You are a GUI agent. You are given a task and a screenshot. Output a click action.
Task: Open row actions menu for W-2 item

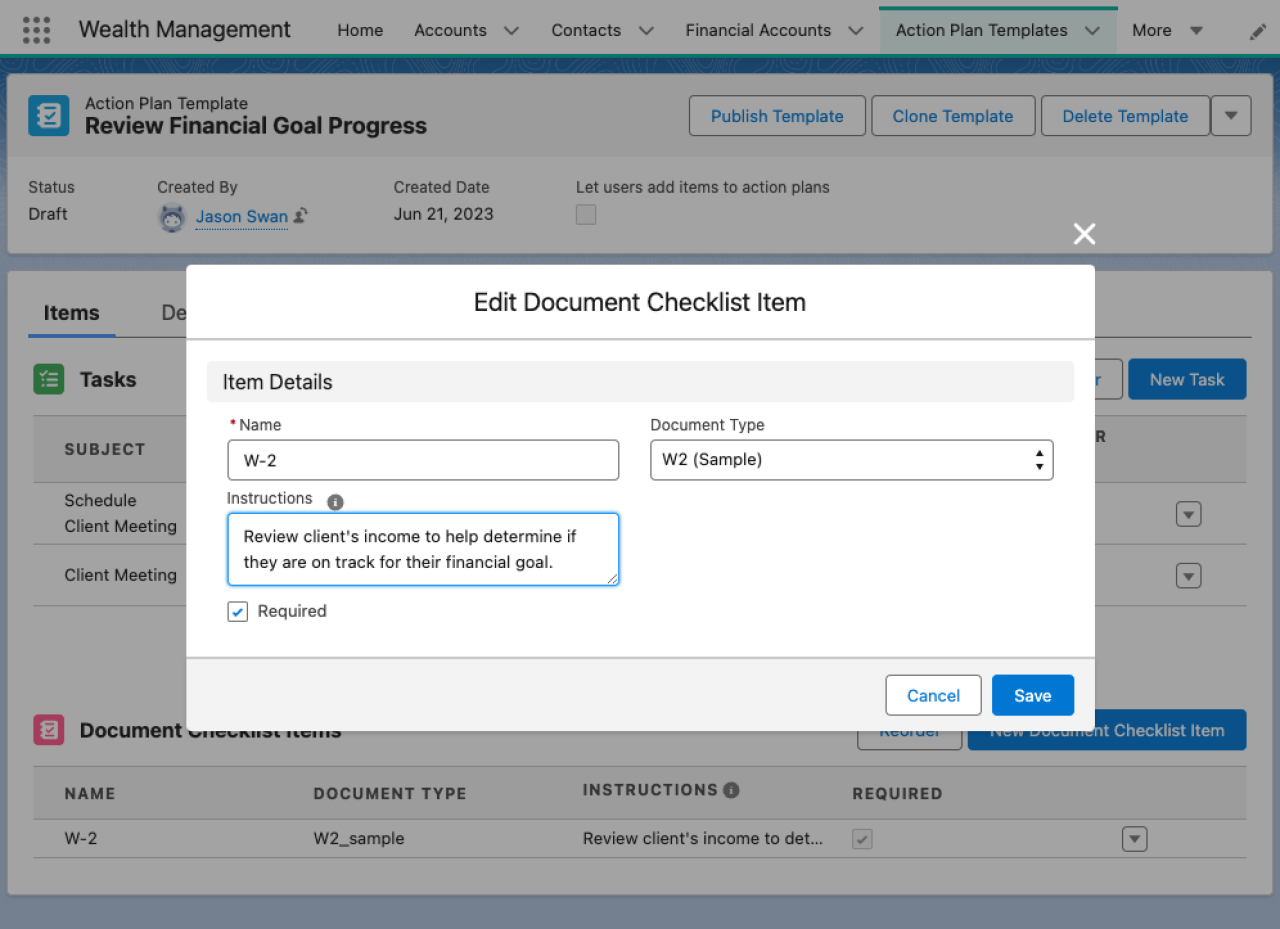click(1134, 839)
